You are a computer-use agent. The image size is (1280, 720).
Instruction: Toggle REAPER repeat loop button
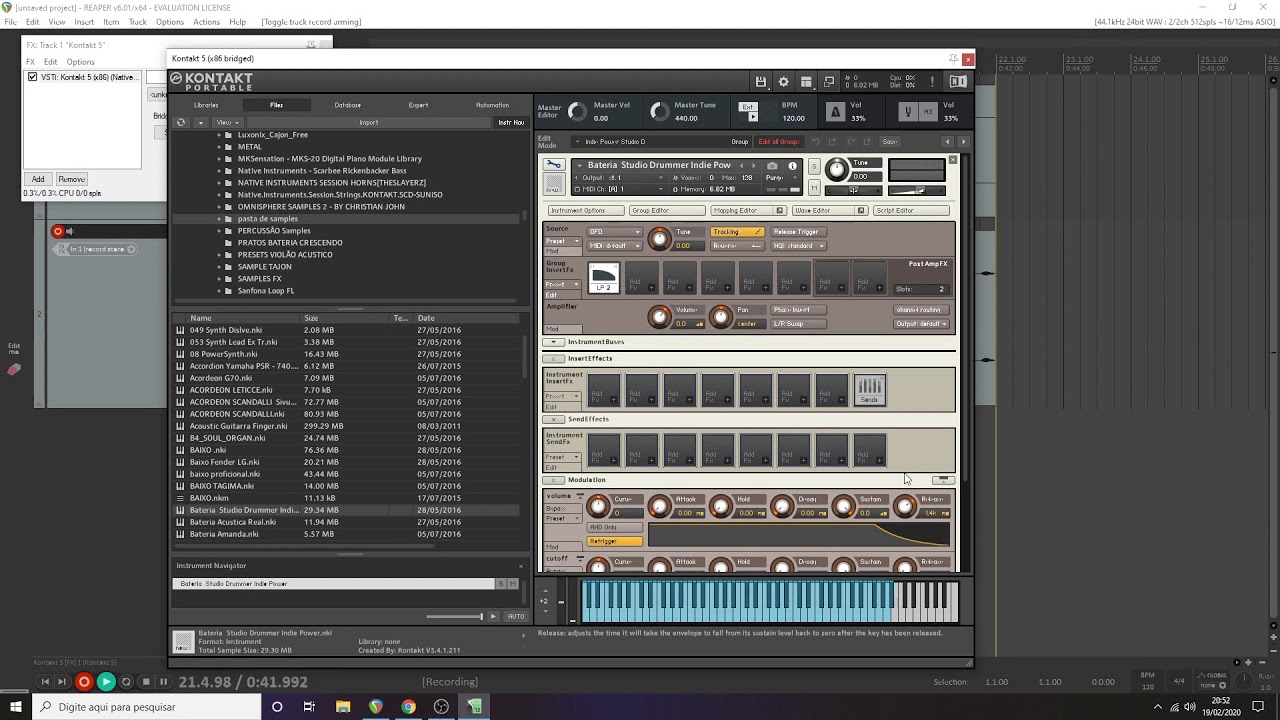(126, 682)
